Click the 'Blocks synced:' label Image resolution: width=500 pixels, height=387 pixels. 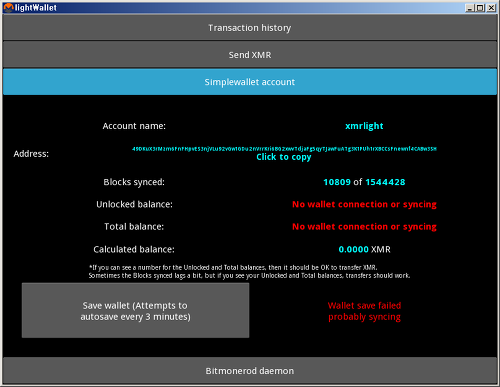click(134, 182)
